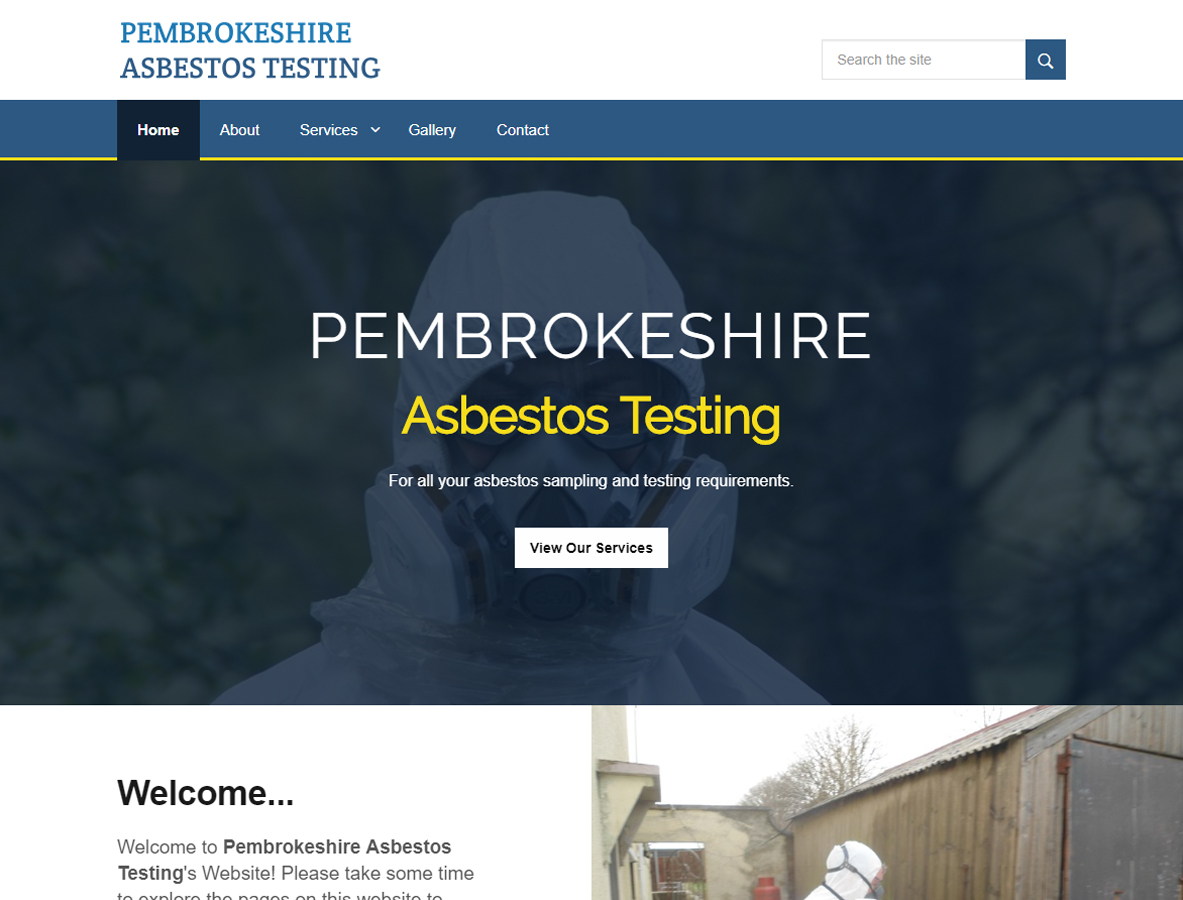This screenshot has width=1183, height=900.
Task: Click the large PEMBROKESHIRE hero heading
Action: pyautogui.click(x=591, y=336)
